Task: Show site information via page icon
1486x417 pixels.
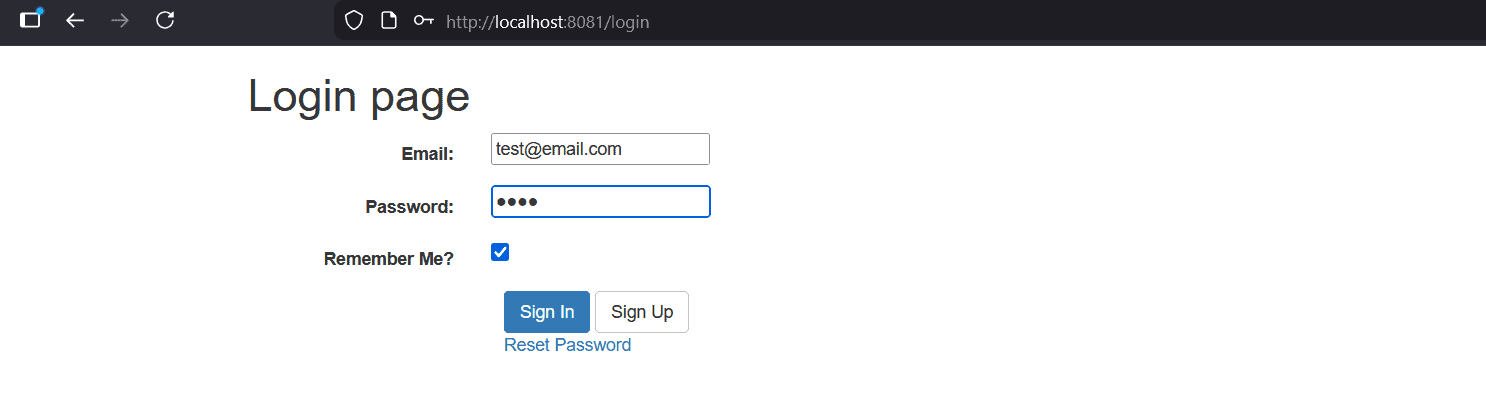Action: [388, 21]
